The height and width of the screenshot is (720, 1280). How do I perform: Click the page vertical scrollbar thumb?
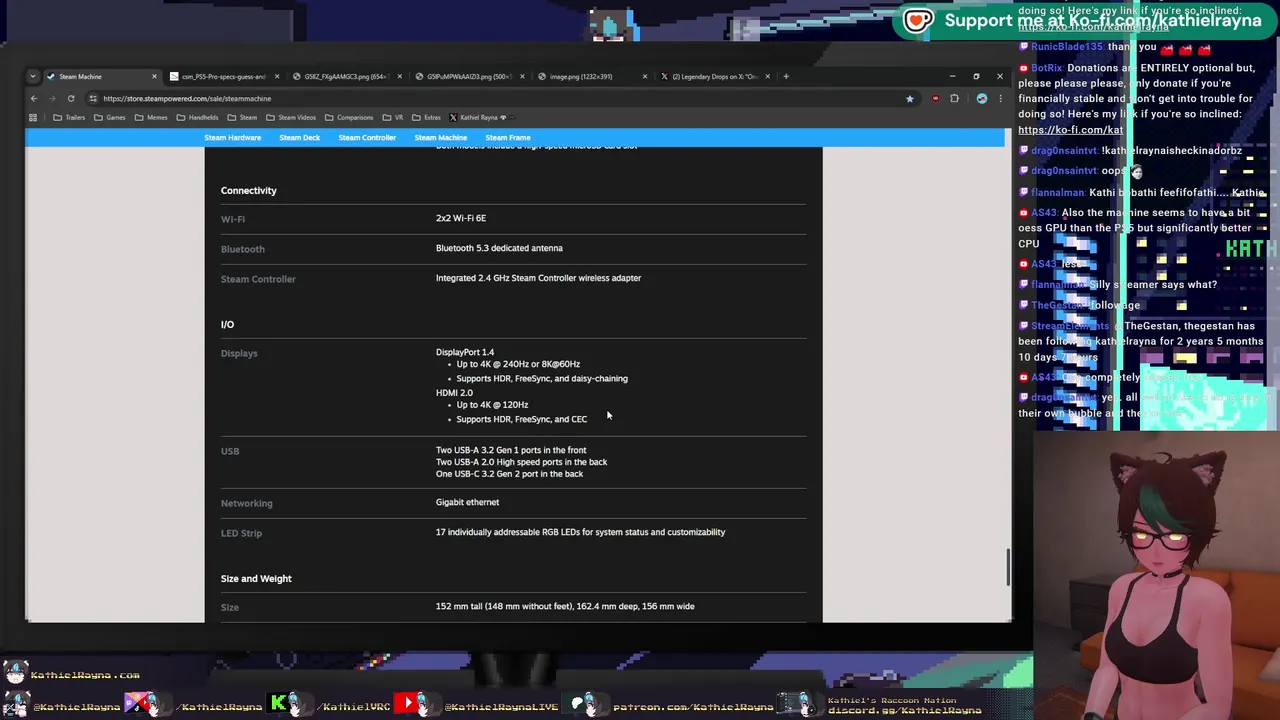pos(1008,567)
